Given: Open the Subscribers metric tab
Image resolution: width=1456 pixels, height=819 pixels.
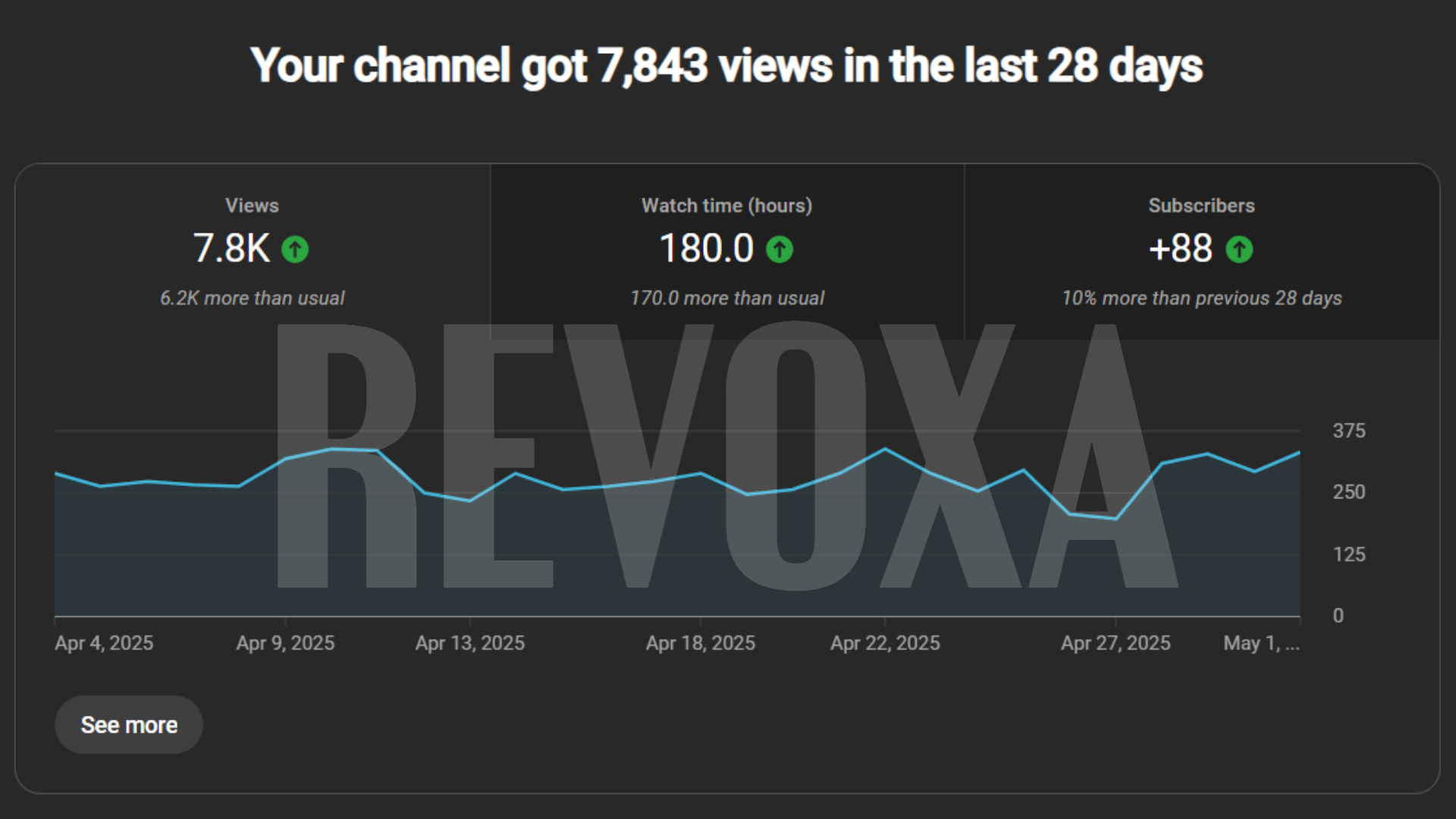Looking at the screenshot, I should click(x=1201, y=206).
